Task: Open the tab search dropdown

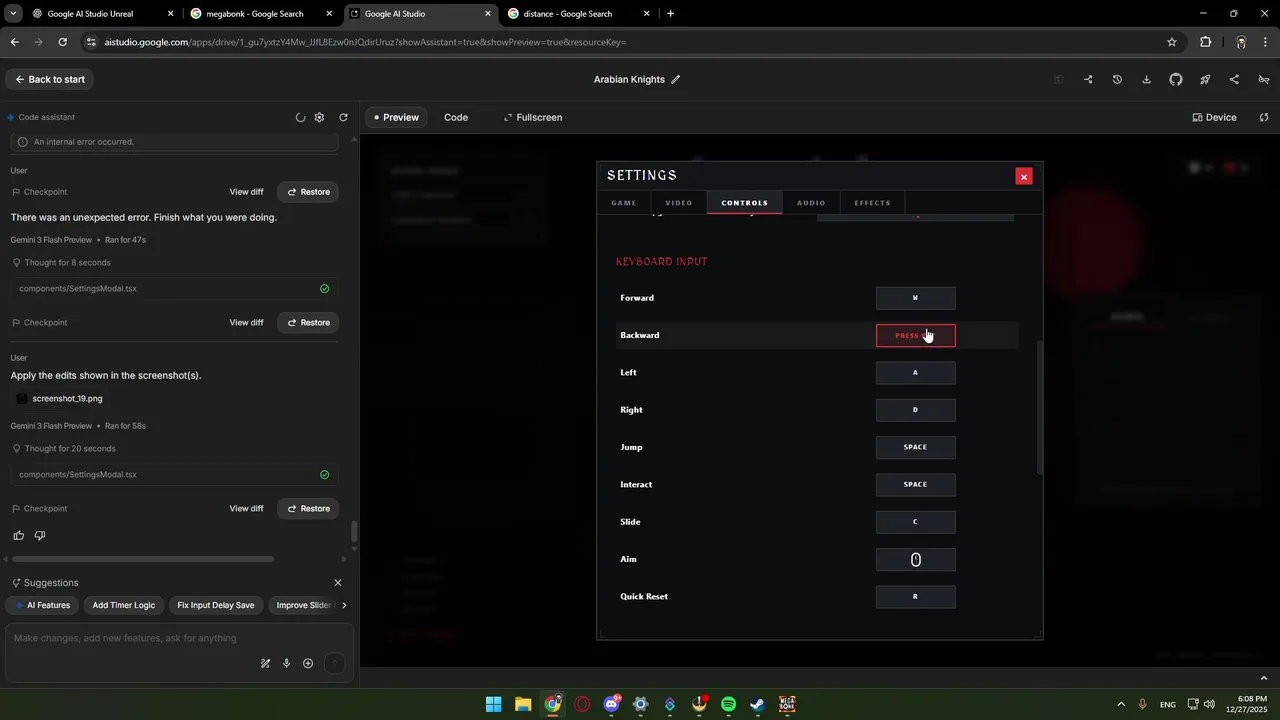Action: 13,14
